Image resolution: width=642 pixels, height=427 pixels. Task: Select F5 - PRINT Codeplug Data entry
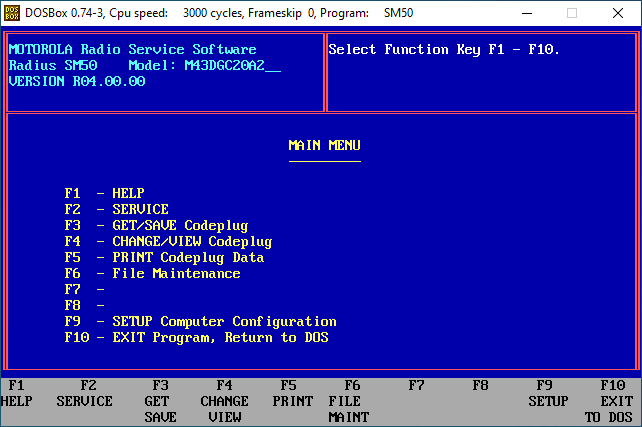click(x=164, y=258)
